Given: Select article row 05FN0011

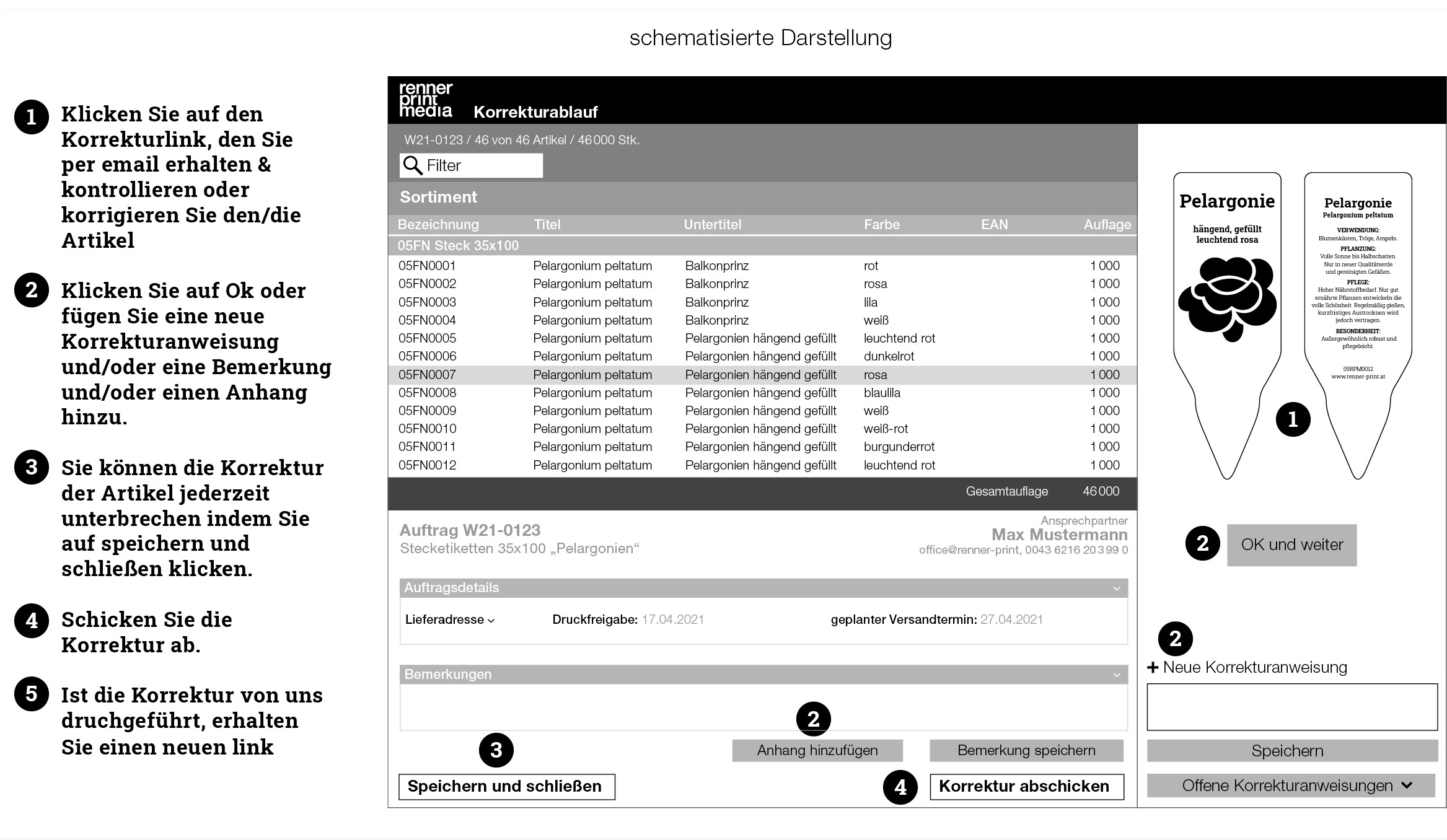Looking at the screenshot, I should point(762,447).
